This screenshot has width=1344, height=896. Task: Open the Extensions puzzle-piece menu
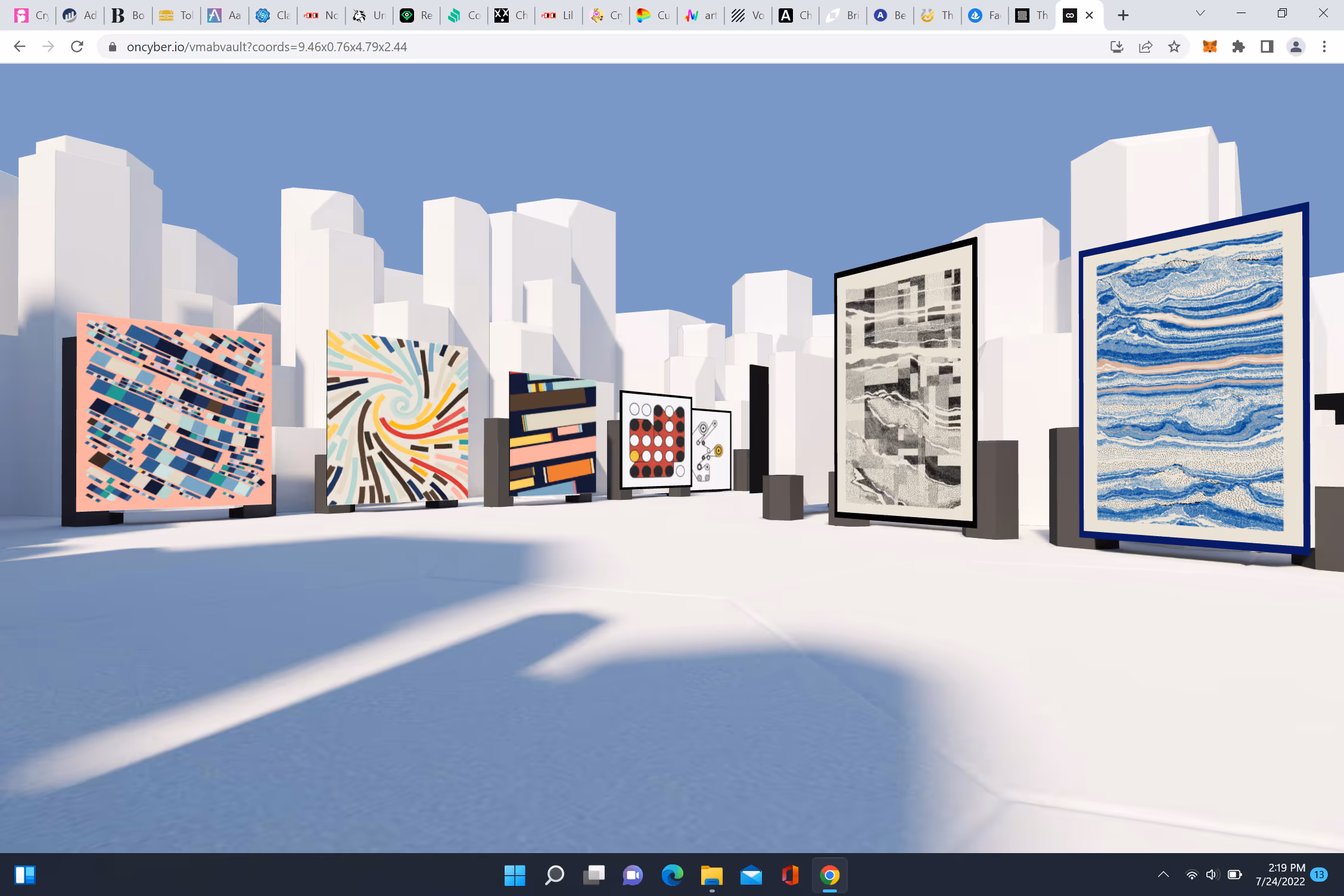1239,46
